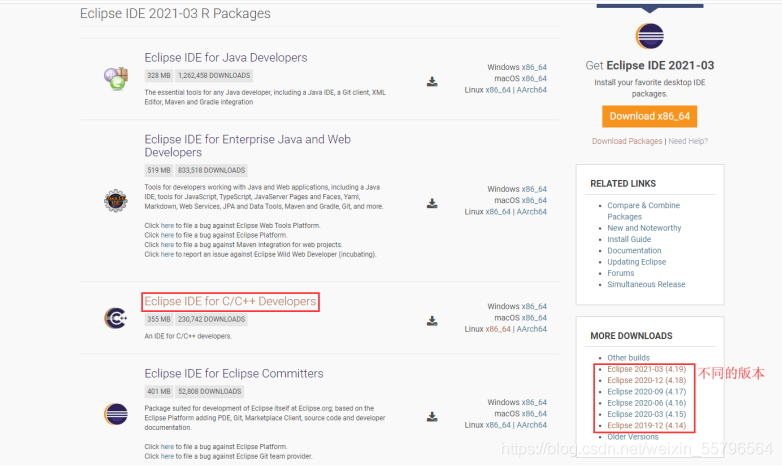Click the Eclipse Committers package icon
The height and width of the screenshot is (467, 782).
click(x=116, y=414)
